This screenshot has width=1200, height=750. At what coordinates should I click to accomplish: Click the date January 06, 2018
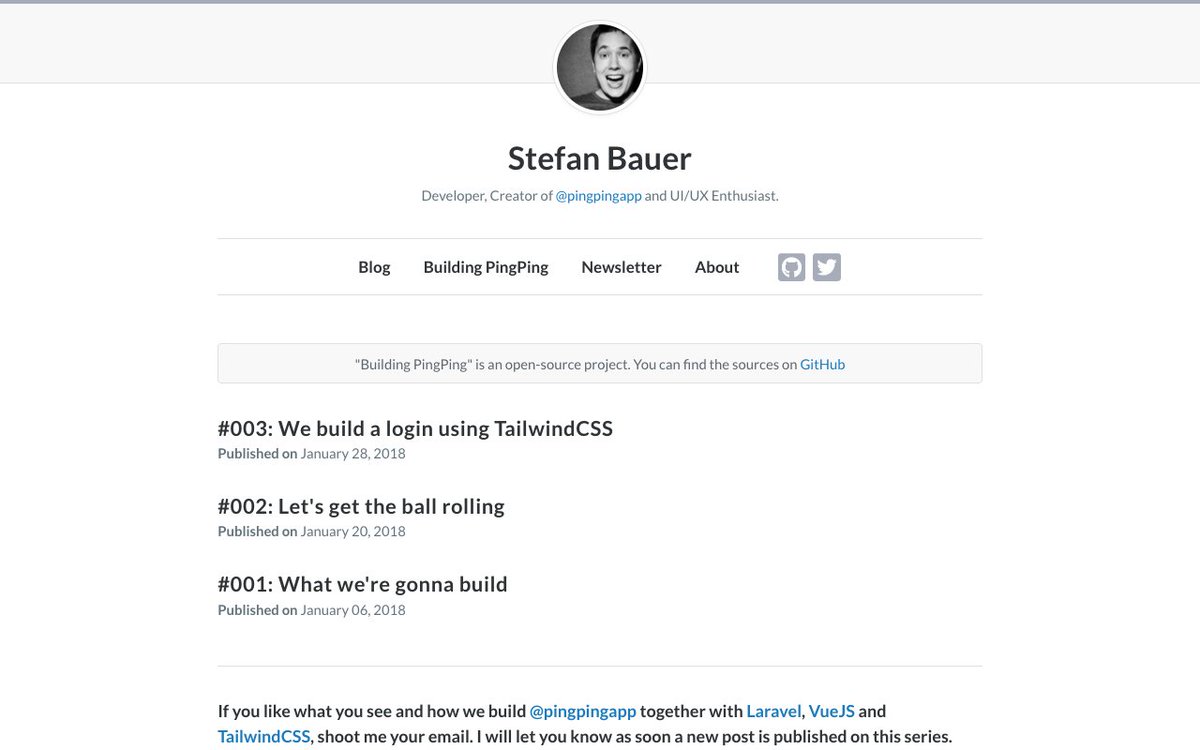coord(353,610)
